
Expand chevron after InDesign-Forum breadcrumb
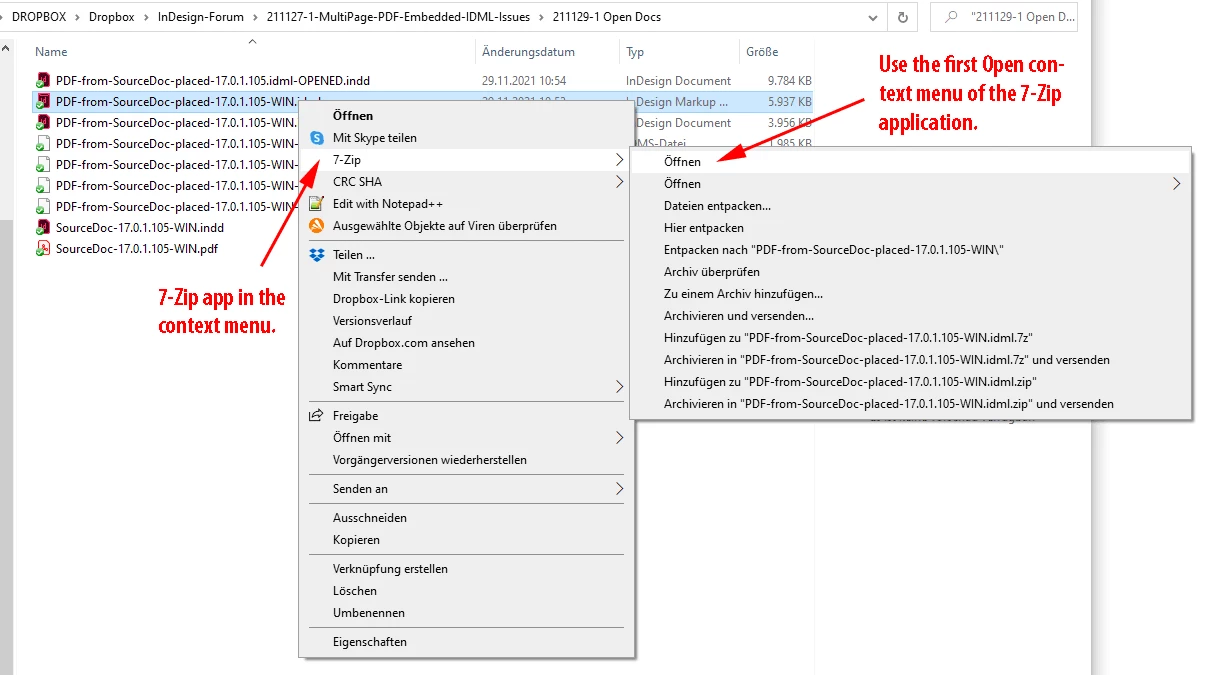pos(256,17)
